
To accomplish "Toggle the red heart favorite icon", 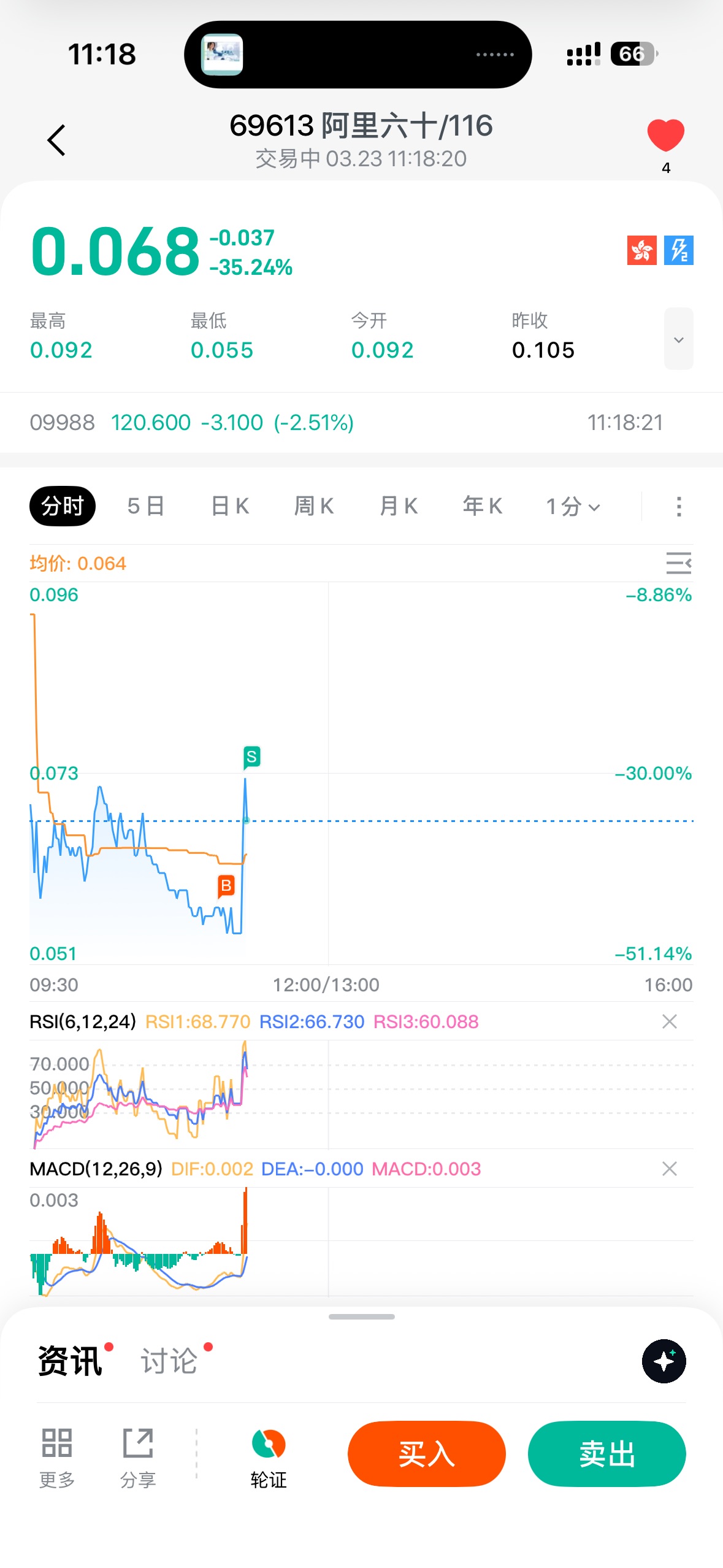I will (665, 136).
